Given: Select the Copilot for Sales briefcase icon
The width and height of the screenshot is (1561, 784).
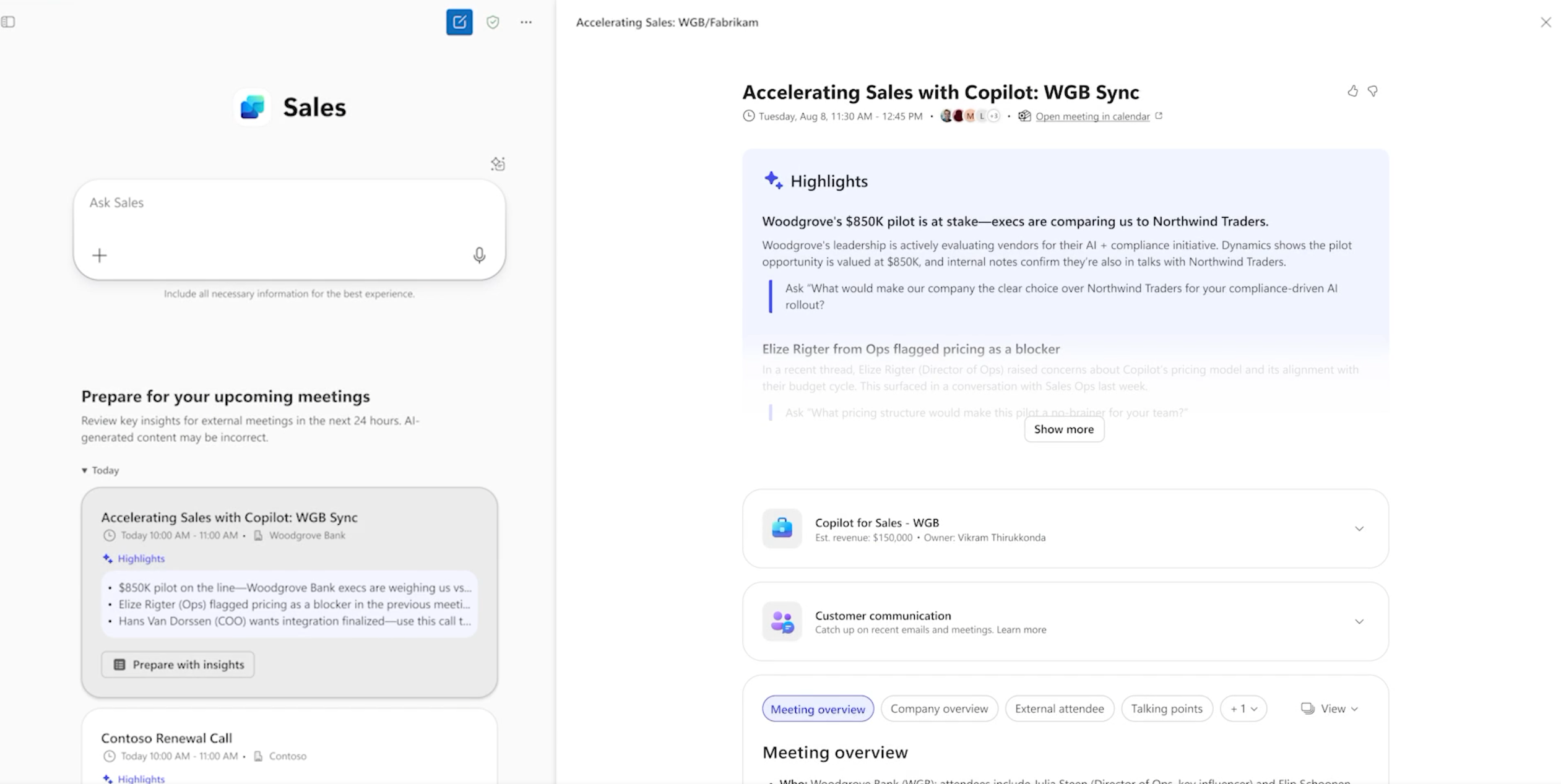Looking at the screenshot, I should (782, 528).
